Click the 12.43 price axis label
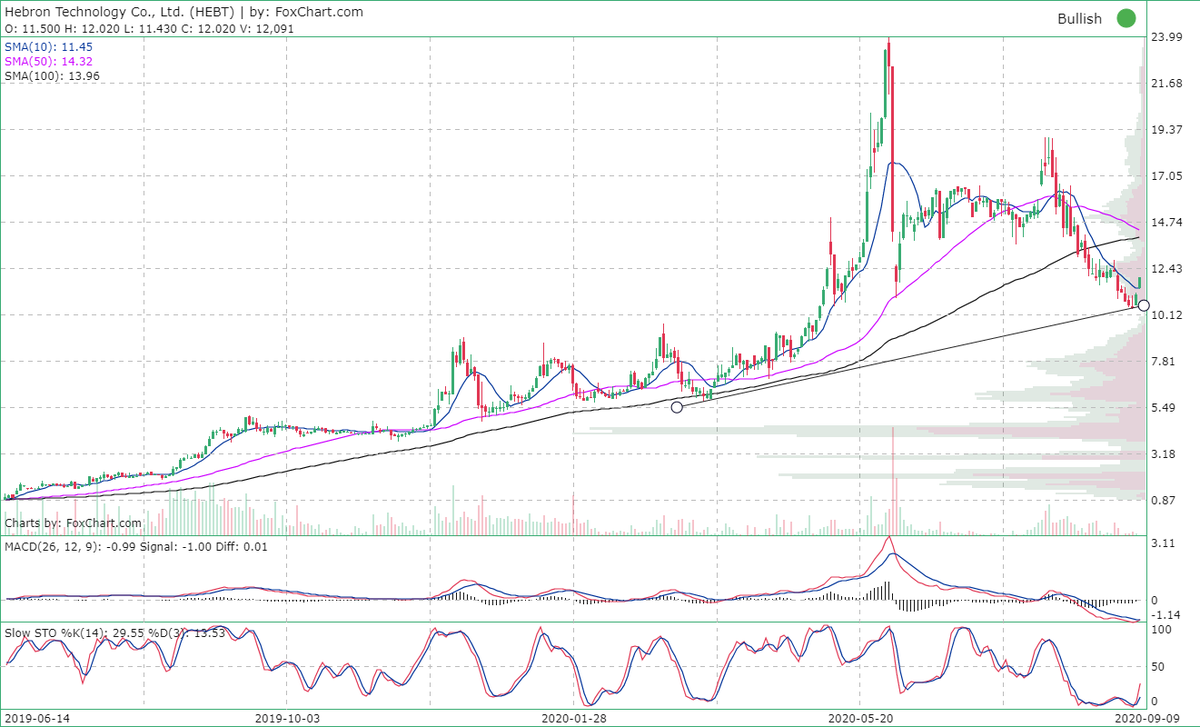The width and height of the screenshot is (1200, 727). 1167,269
